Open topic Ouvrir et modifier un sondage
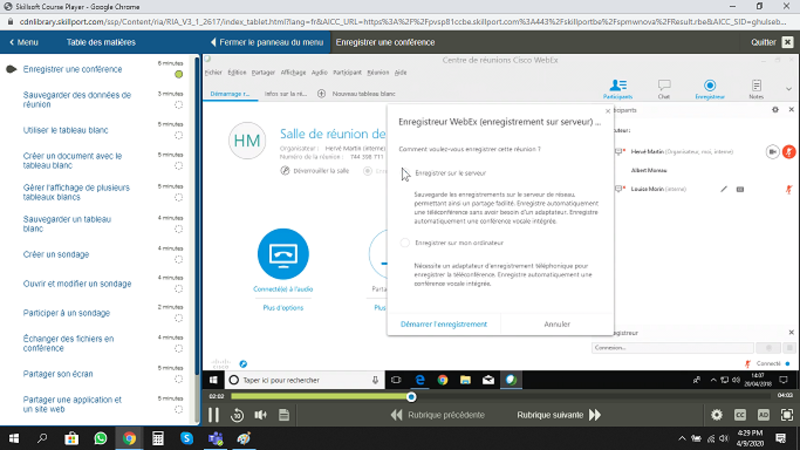The height and width of the screenshot is (450, 800). pyautogui.click(x=77, y=284)
